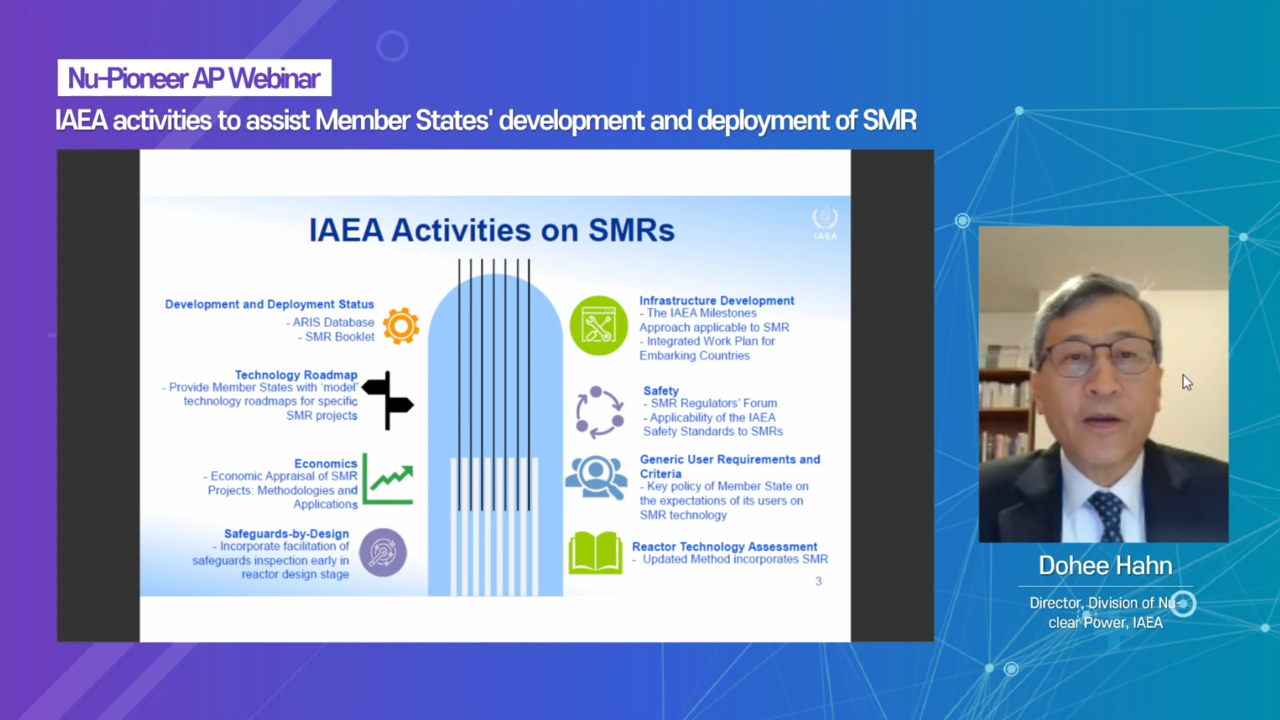Click '- ARIS Database' bullet

point(329,322)
